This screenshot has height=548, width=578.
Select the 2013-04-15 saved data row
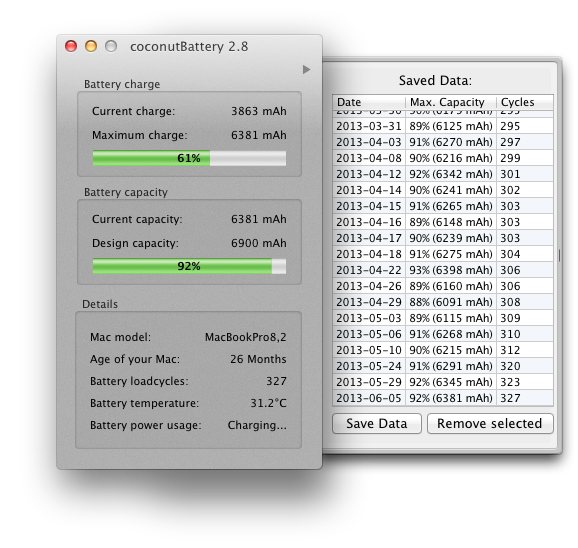443,206
